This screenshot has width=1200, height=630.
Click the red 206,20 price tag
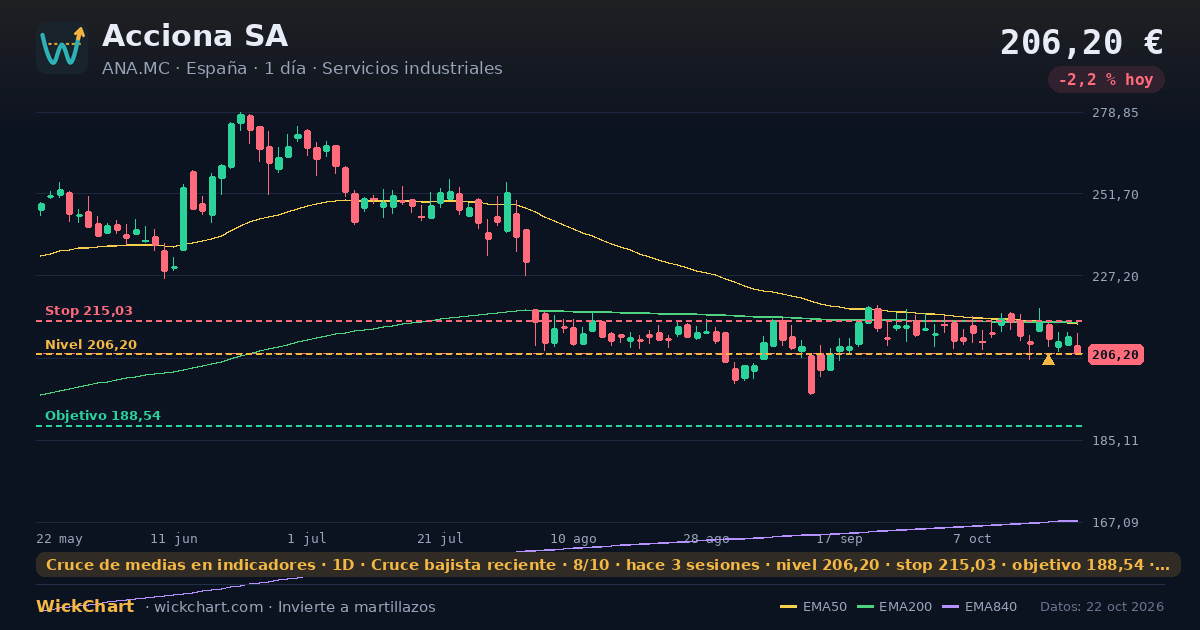pyautogui.click(x=1116, y=355)
